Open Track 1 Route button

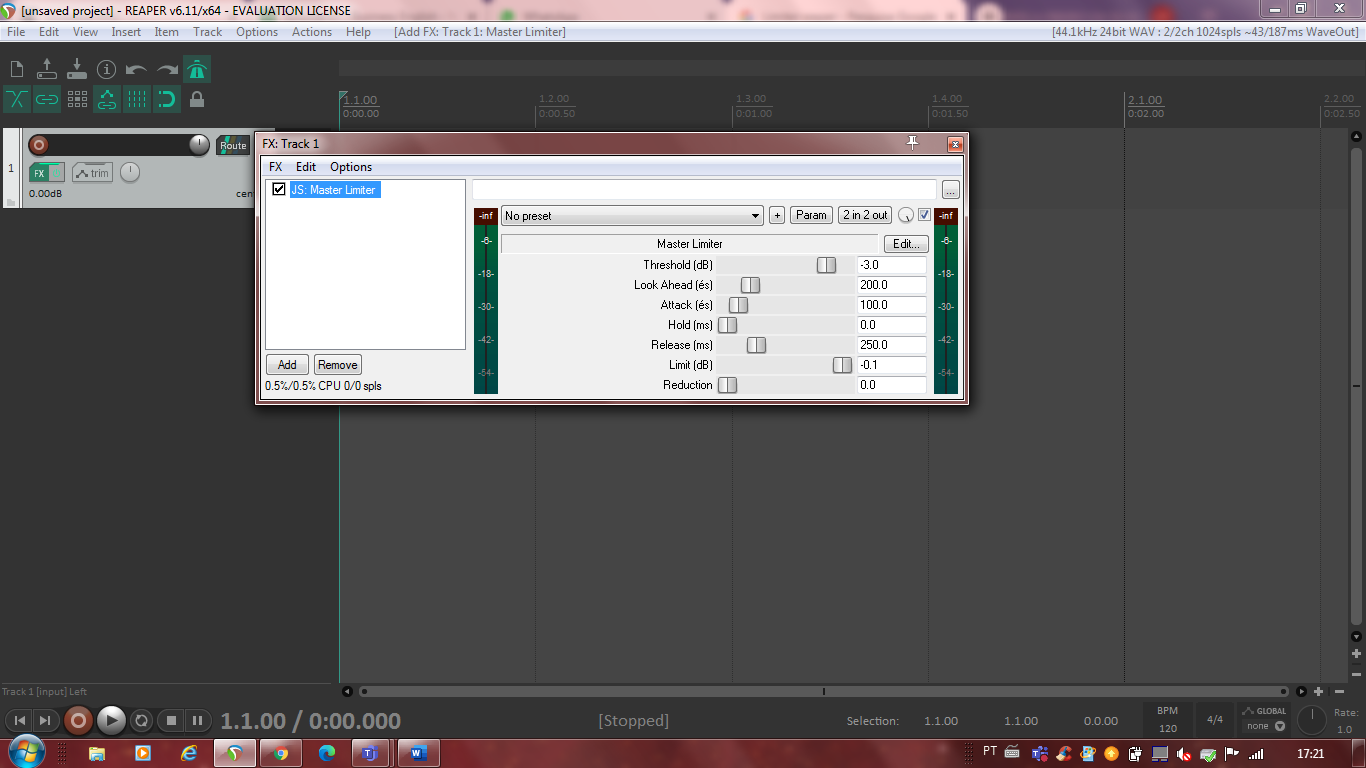pos(233,145)
